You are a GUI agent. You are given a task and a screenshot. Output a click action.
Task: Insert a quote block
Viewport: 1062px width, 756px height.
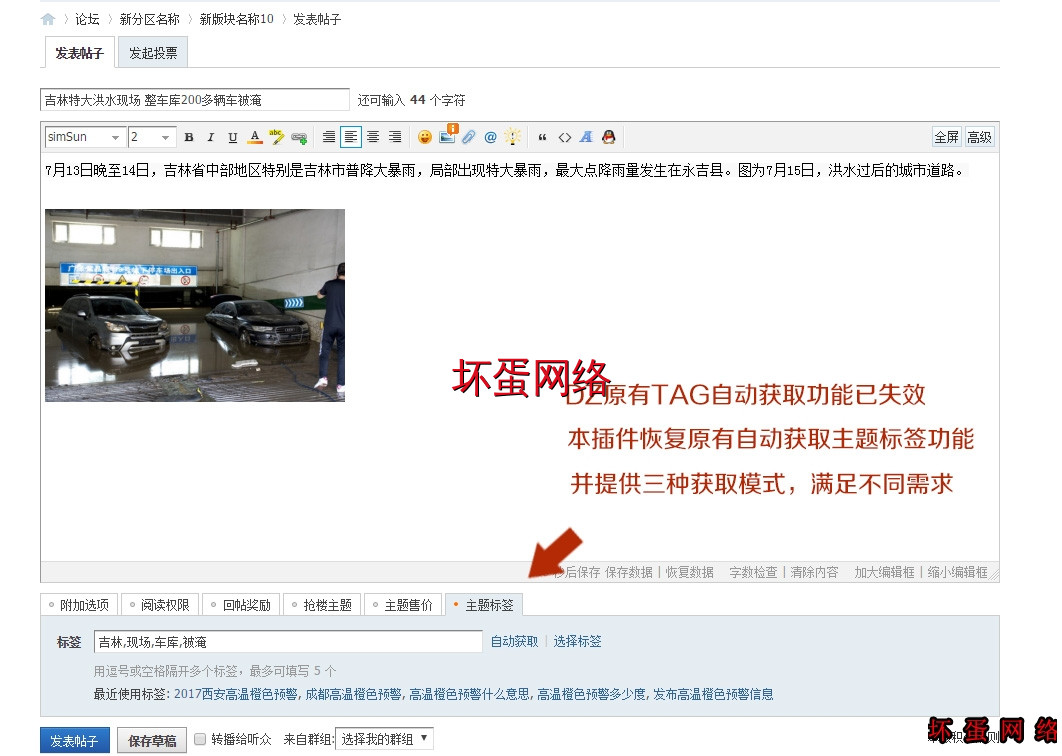click(542, 138)
